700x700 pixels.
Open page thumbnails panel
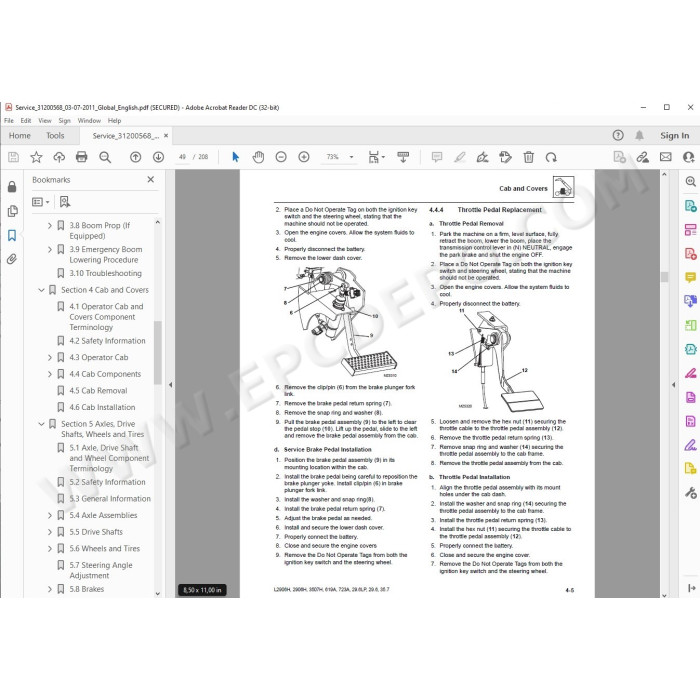(12, 211)
